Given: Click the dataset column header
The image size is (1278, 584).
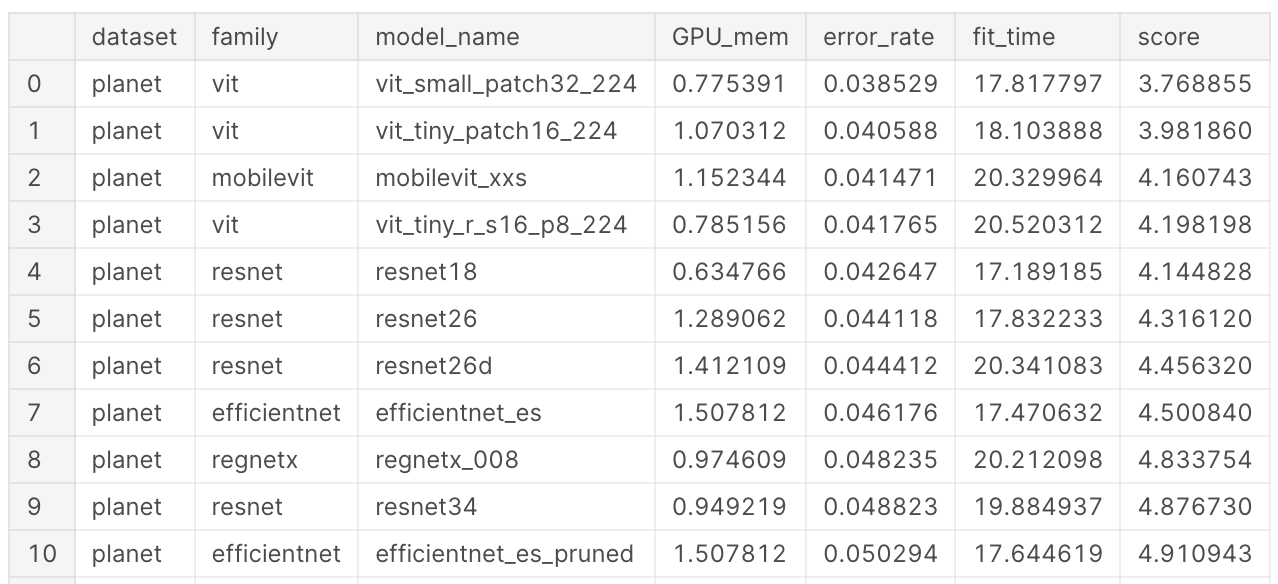Looking at the screenshot, I should tap(134, 37).
